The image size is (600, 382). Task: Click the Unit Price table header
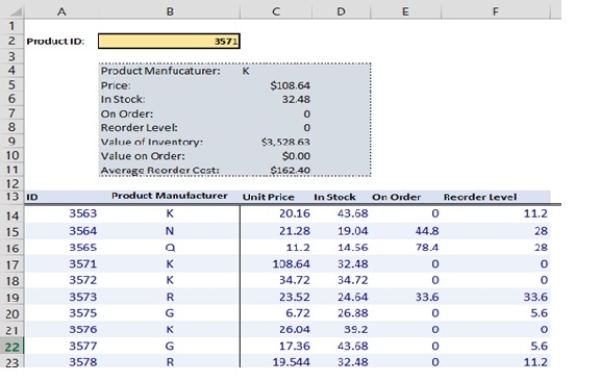pos(268,197)
